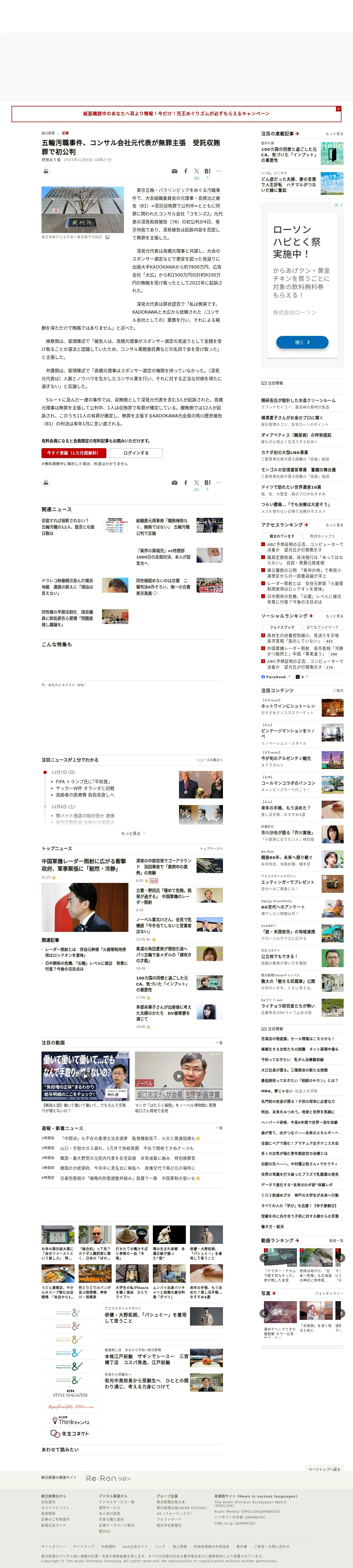Share on X via top share icon
This screenshot has width=353, height=1568.
click(x=197, y=171)
